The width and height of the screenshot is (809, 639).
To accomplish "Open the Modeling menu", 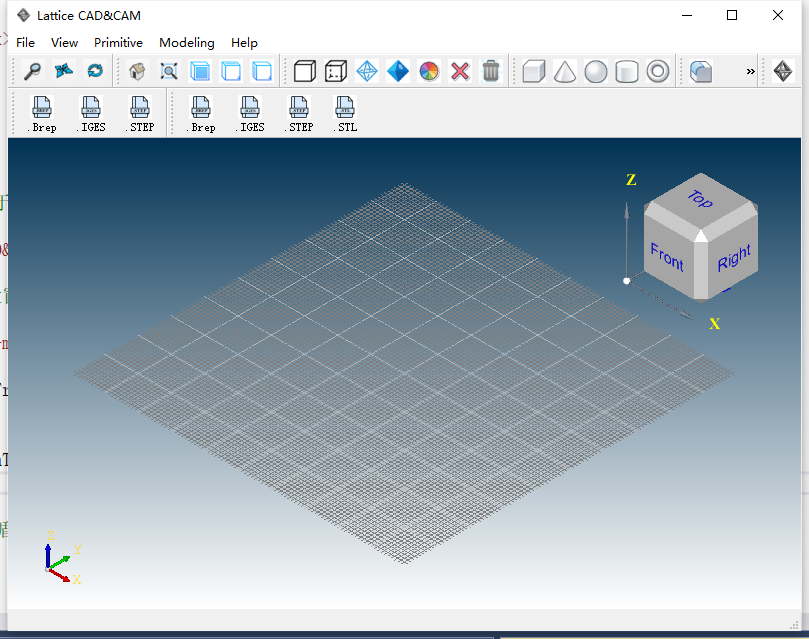I will pos(186,43).
